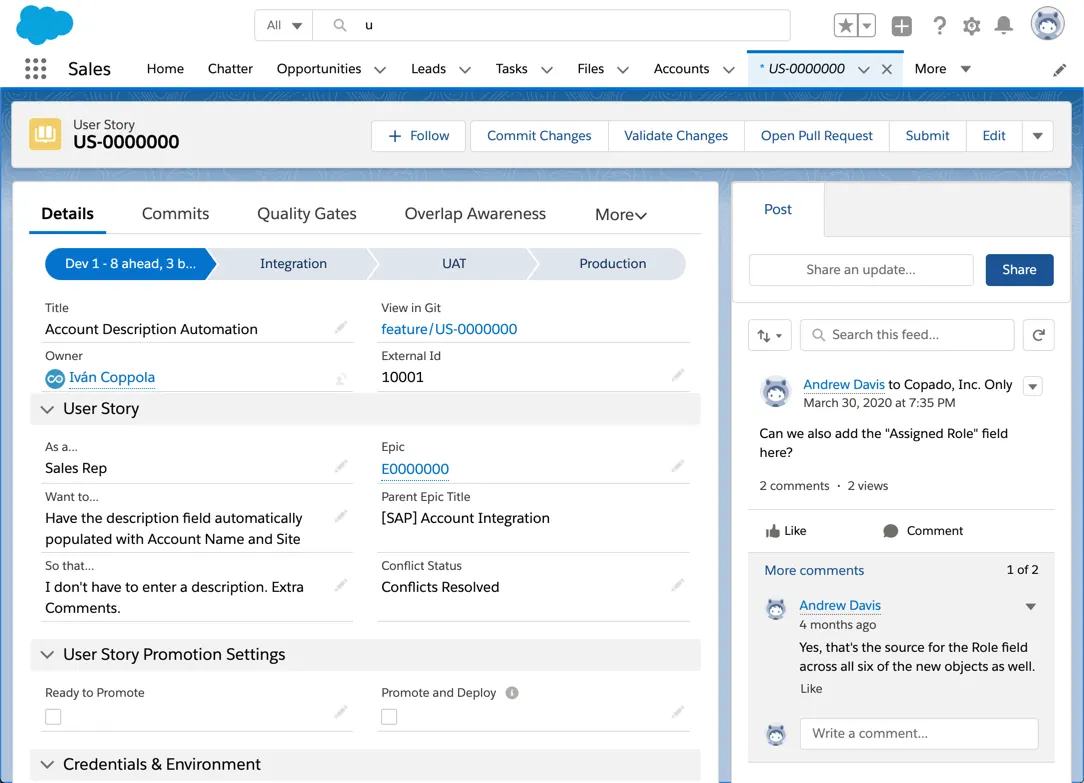Open the post actions dropdown arrow
The width and height of the screenshot is (1084, 783).
(1033, 386)
